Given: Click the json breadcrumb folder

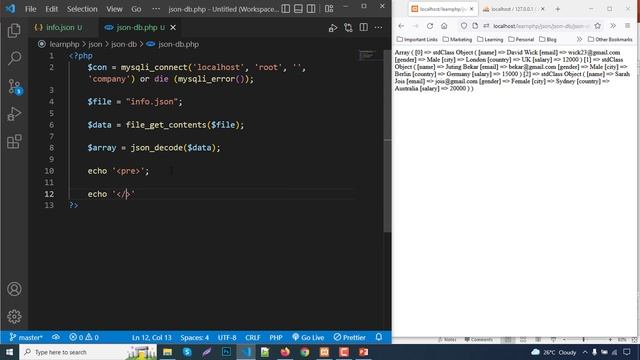Looking at the screenshot, I should 95,44.
